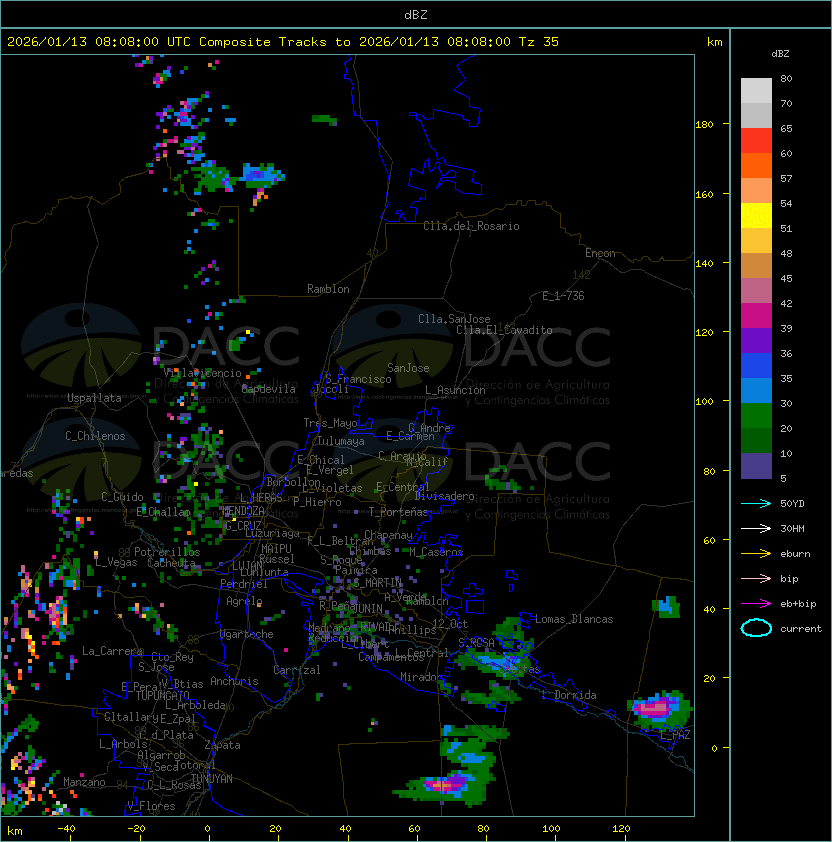Click the 'Tz 35' threshold text in header

(x=539, y=41)
